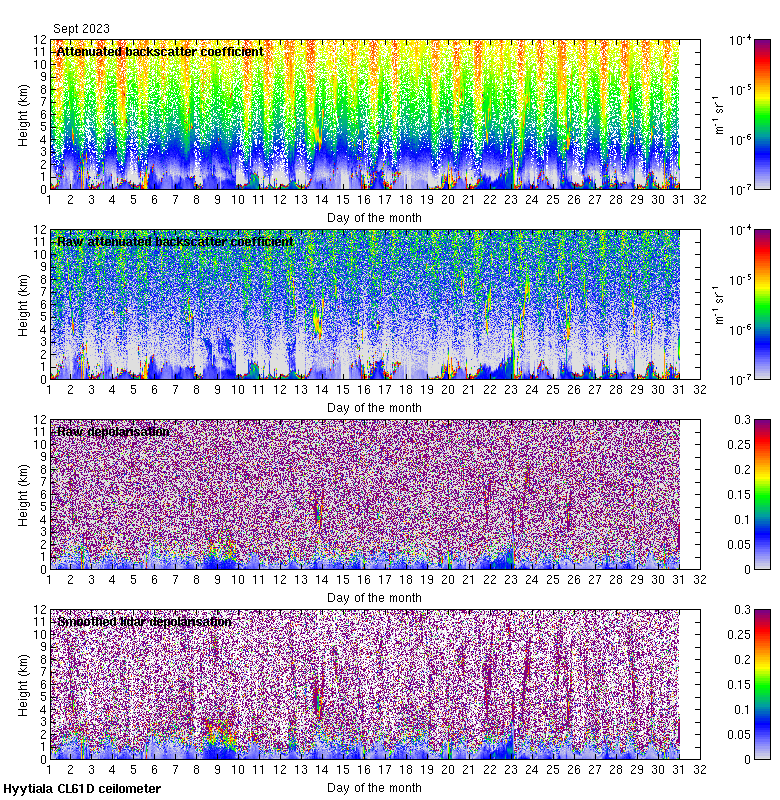Click 'Day of the month' under top panel

point(374,217)
